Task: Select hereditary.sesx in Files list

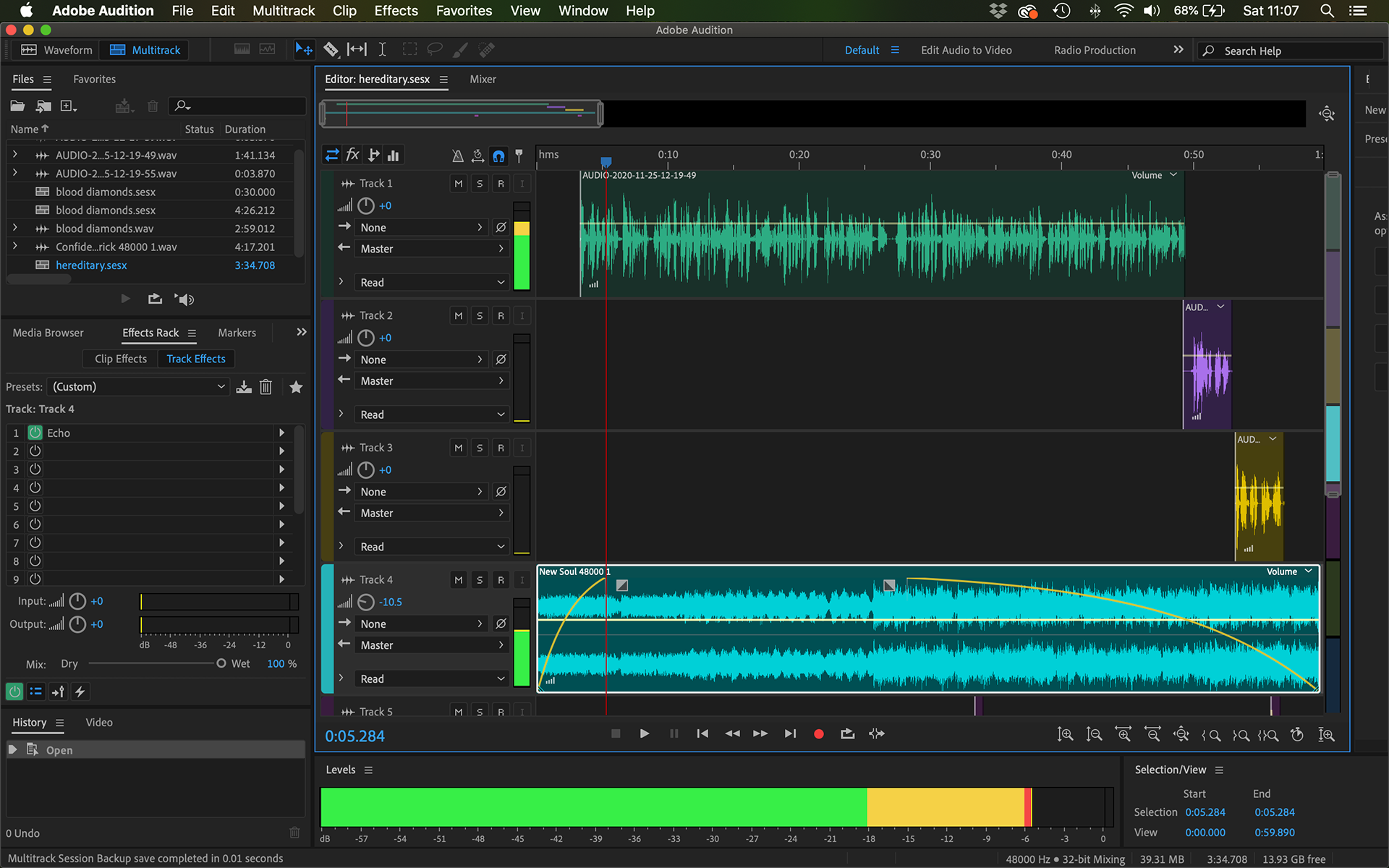Action: [x=91, y=265]
